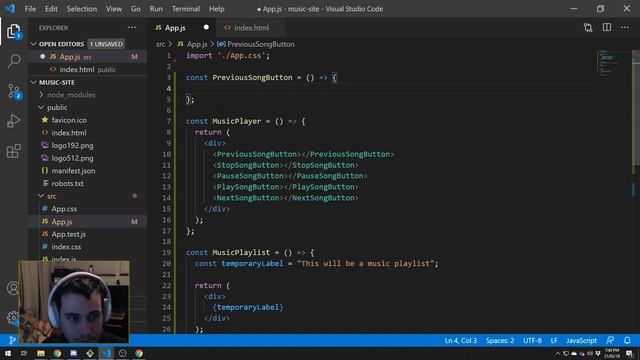The height and width of the screenshot is (360, 640).
Task: Click the VS Code logo in title bar
Action: (x=10, y=9)
